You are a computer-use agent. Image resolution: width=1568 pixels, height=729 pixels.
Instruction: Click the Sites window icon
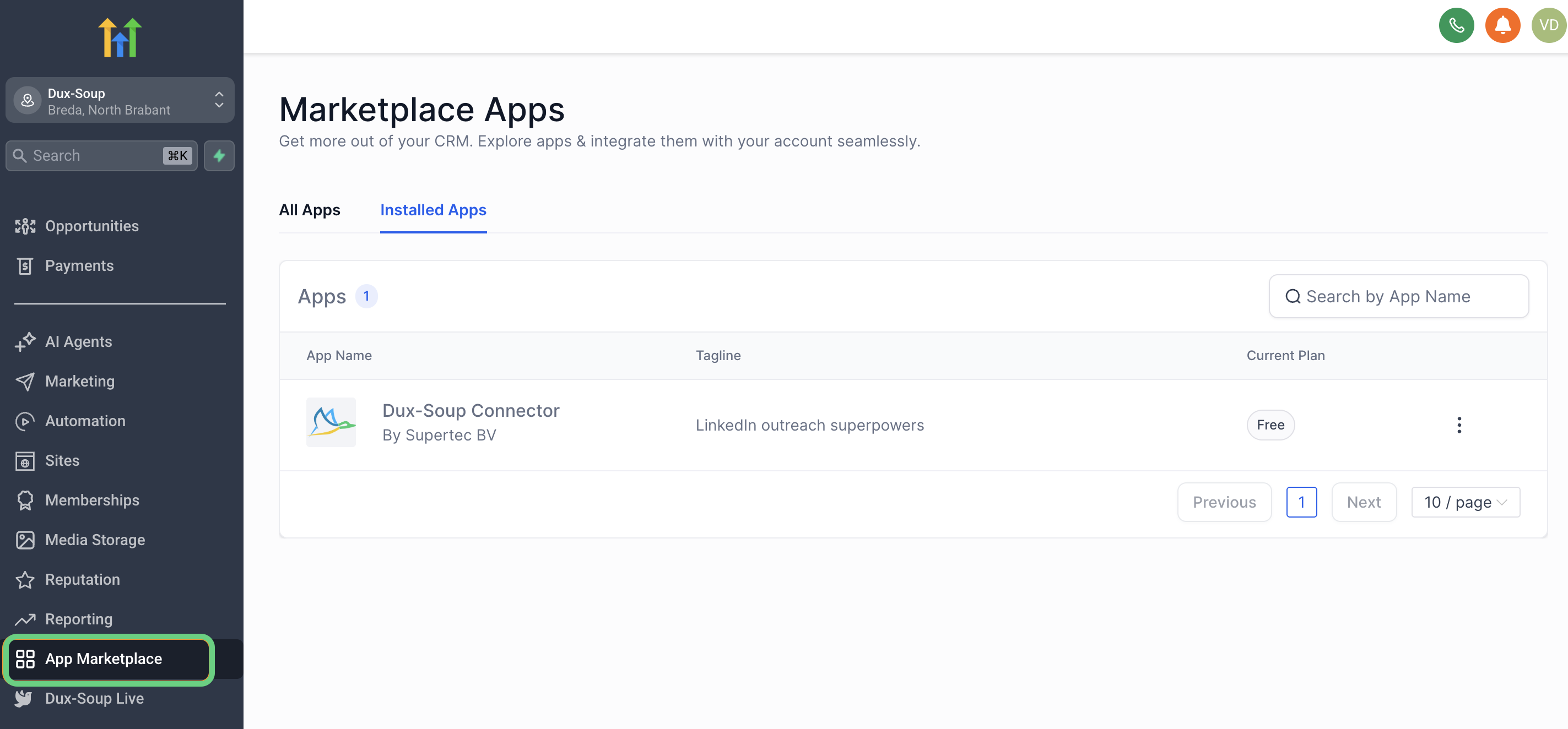click(x=25, y=461)
